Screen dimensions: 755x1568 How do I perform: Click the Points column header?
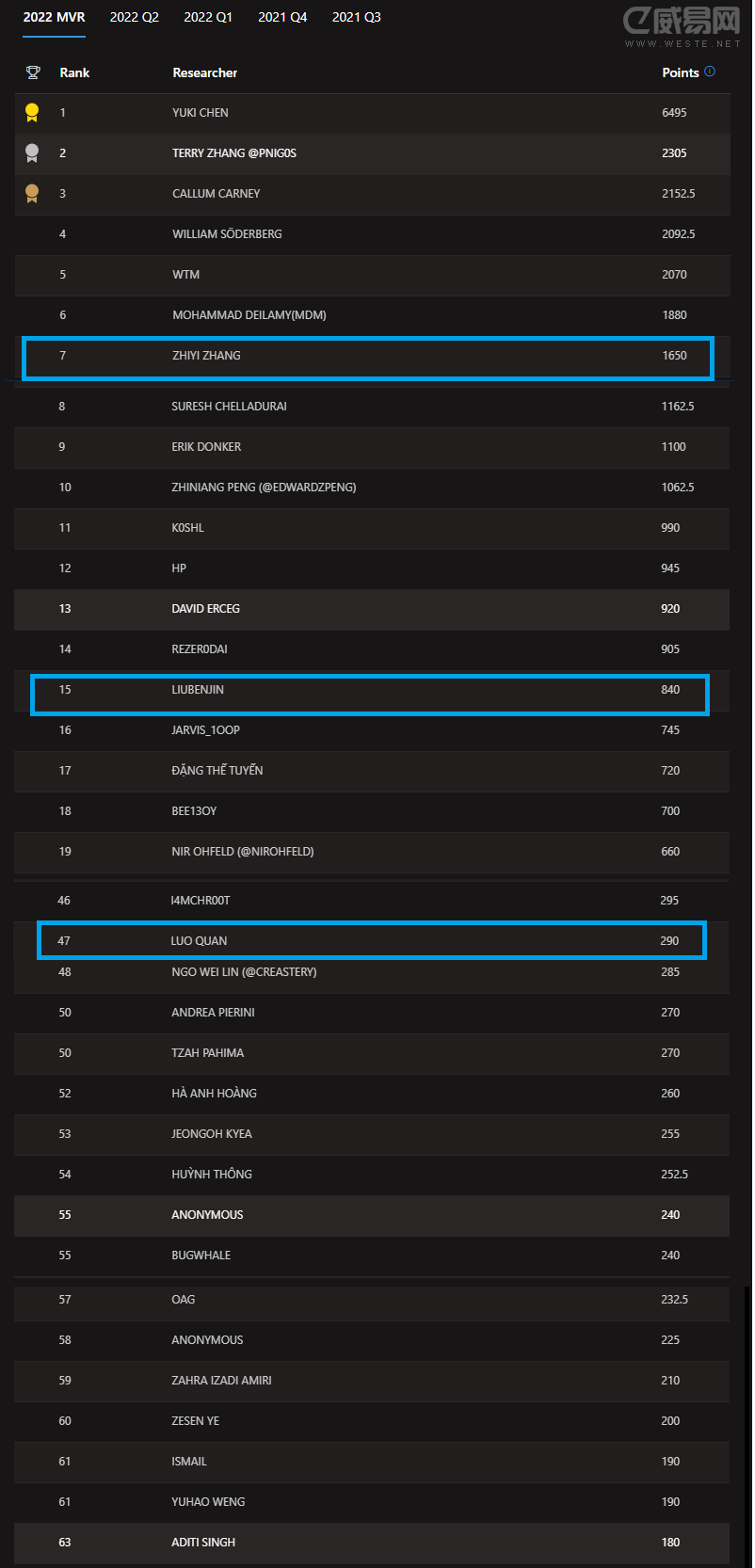[680, 72]
